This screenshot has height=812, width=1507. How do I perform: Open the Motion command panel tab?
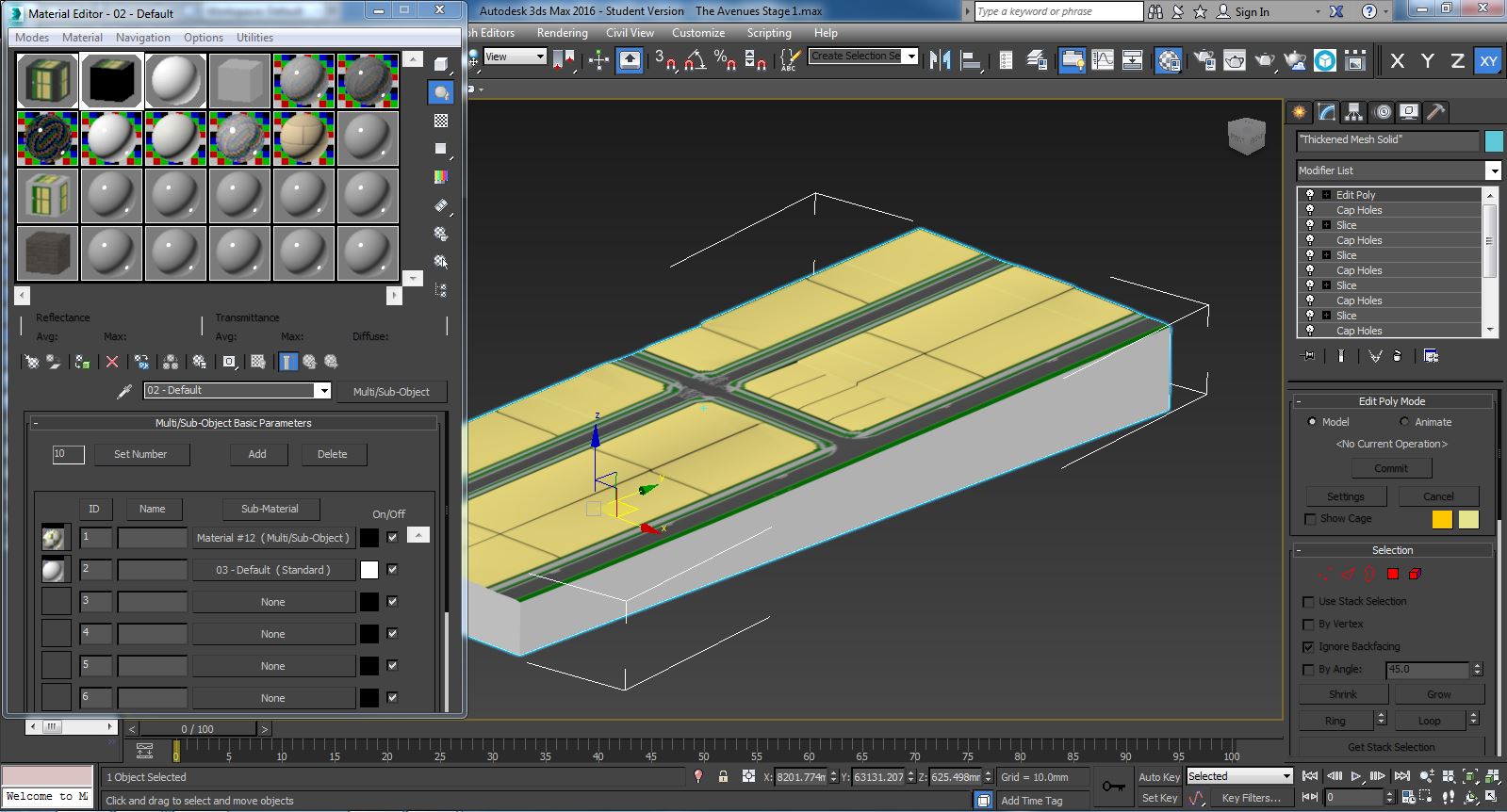tap(1382, 112)
